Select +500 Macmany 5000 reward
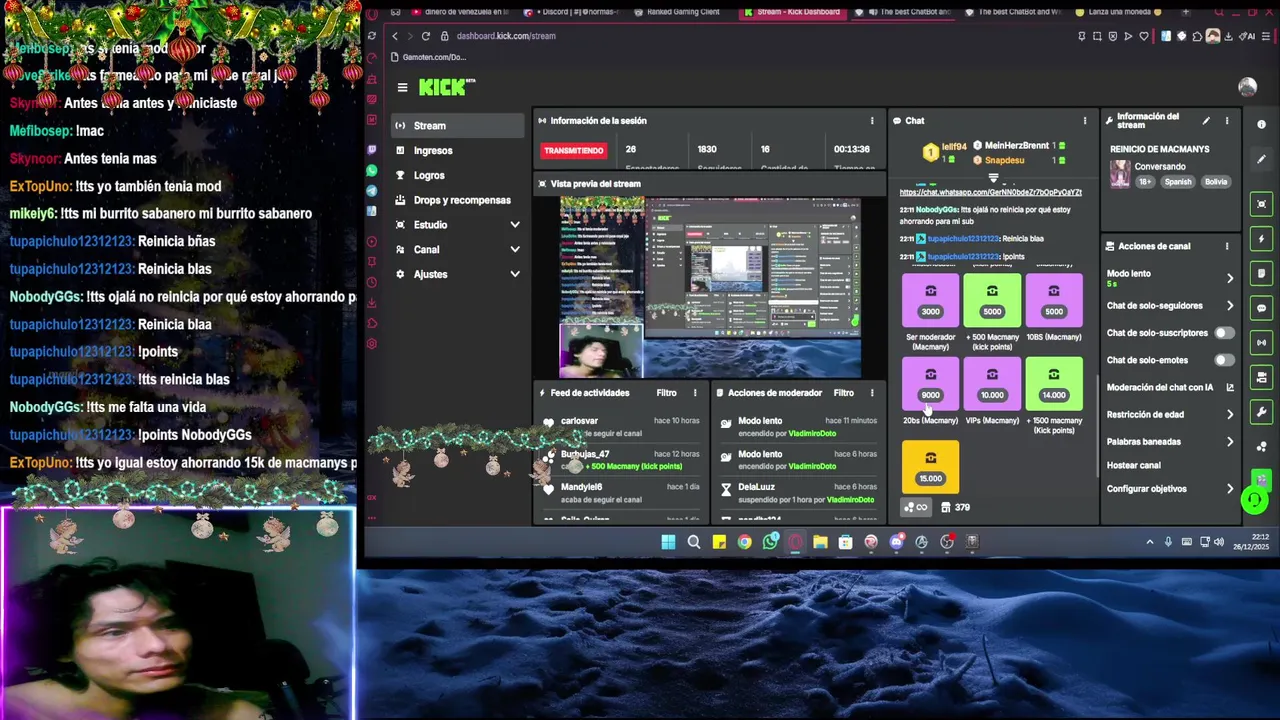 992,300
